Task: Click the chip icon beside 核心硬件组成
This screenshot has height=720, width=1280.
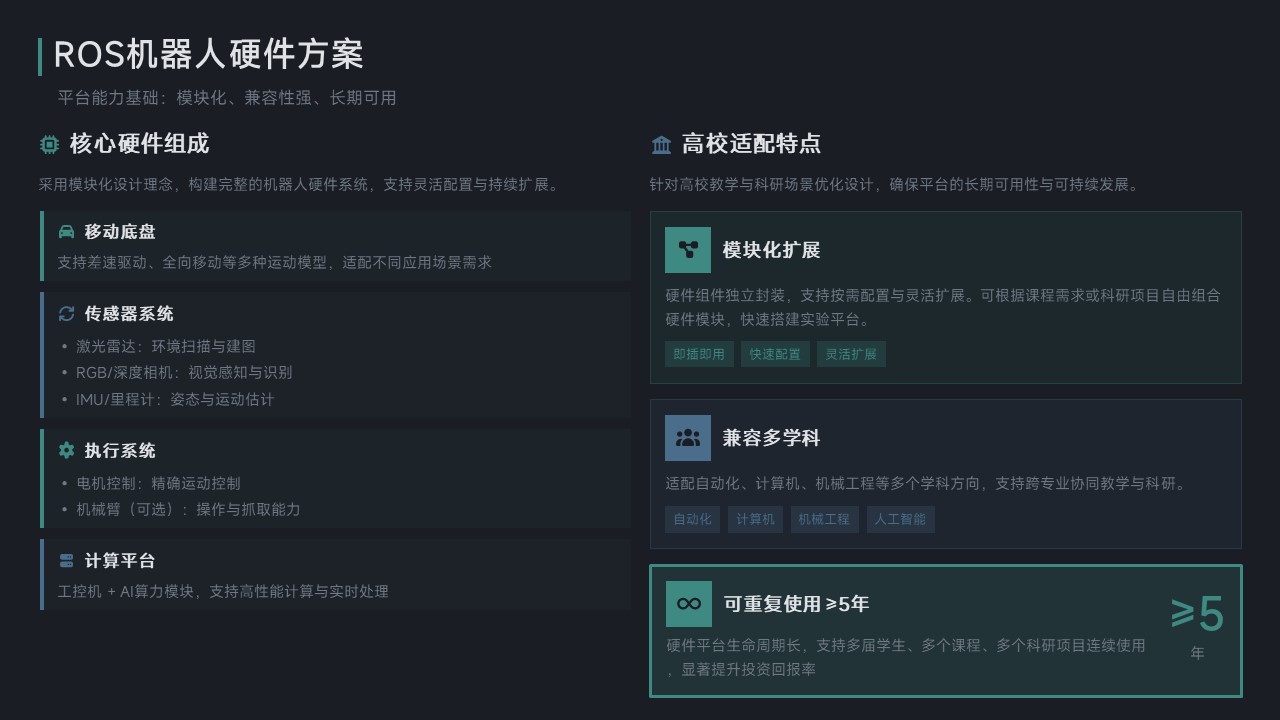Action: (49, 145)
